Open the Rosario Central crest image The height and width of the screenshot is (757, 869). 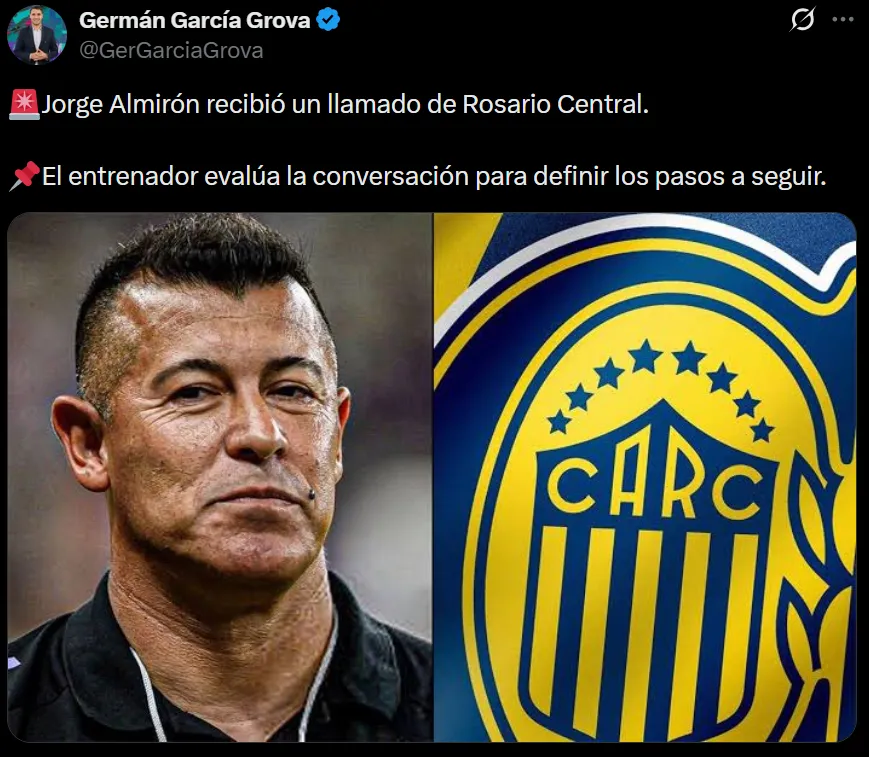645,477
